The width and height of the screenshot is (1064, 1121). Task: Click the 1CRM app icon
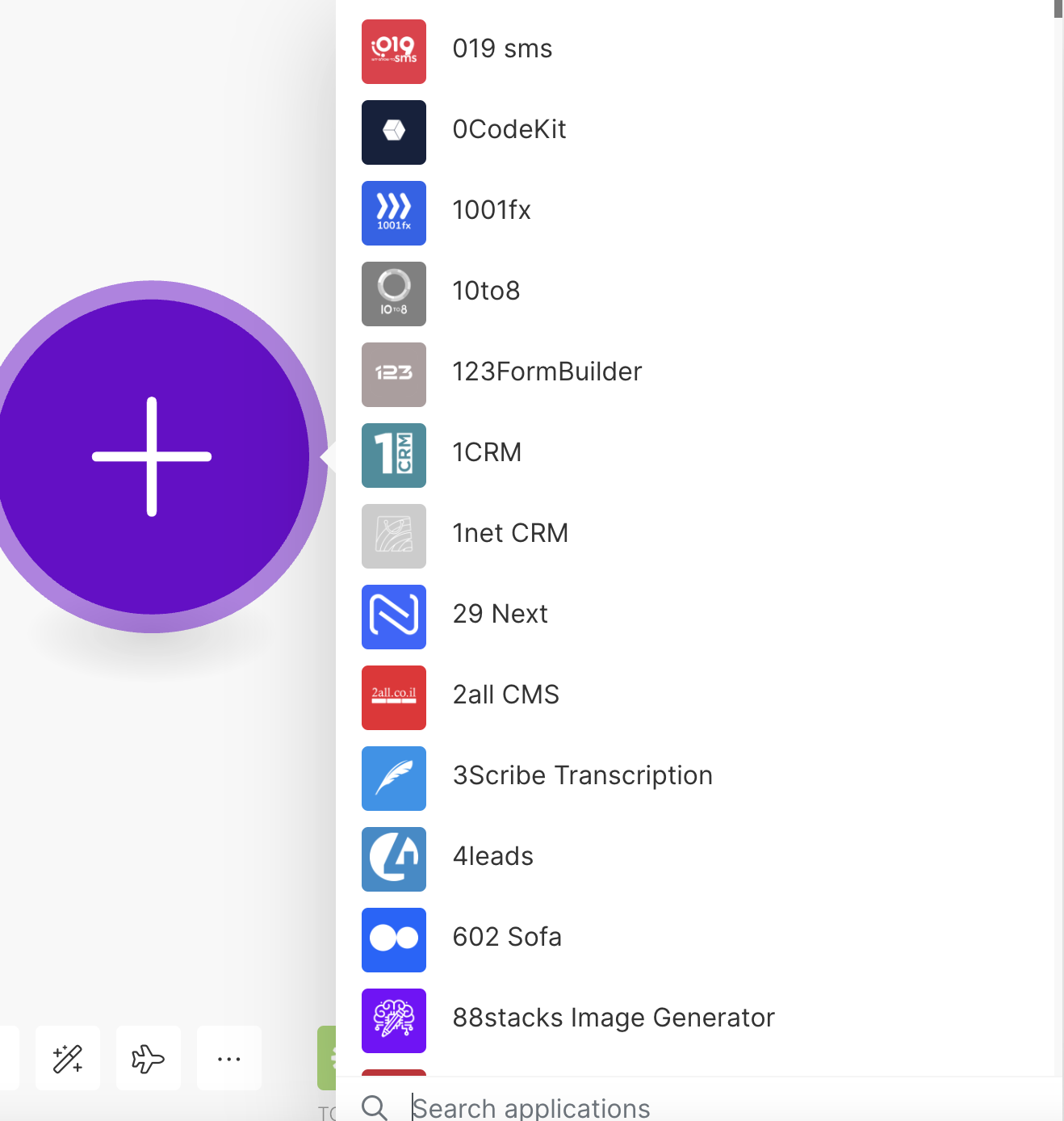(x=394, y=456)
